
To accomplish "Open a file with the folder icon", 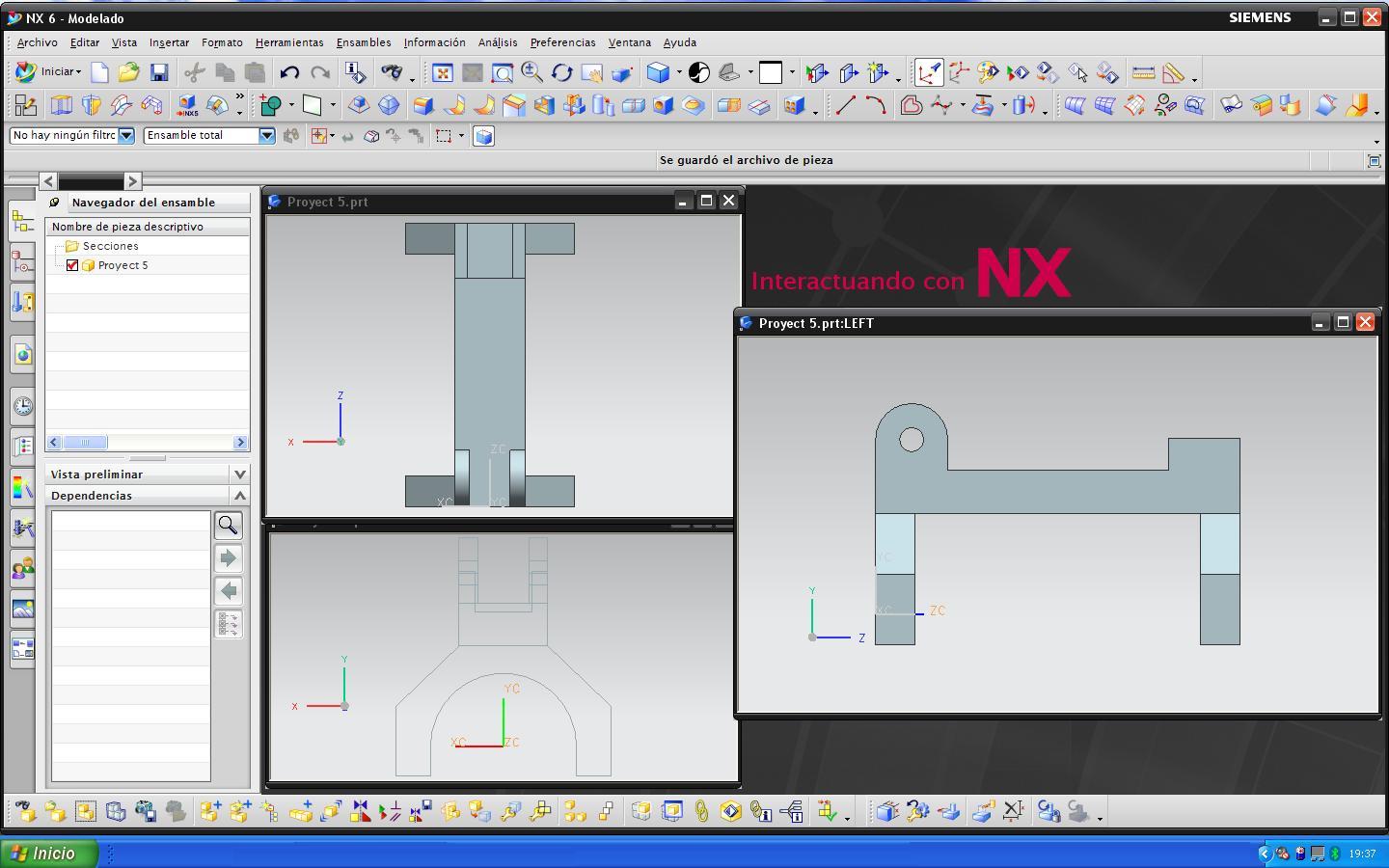I will click(129, 72).
